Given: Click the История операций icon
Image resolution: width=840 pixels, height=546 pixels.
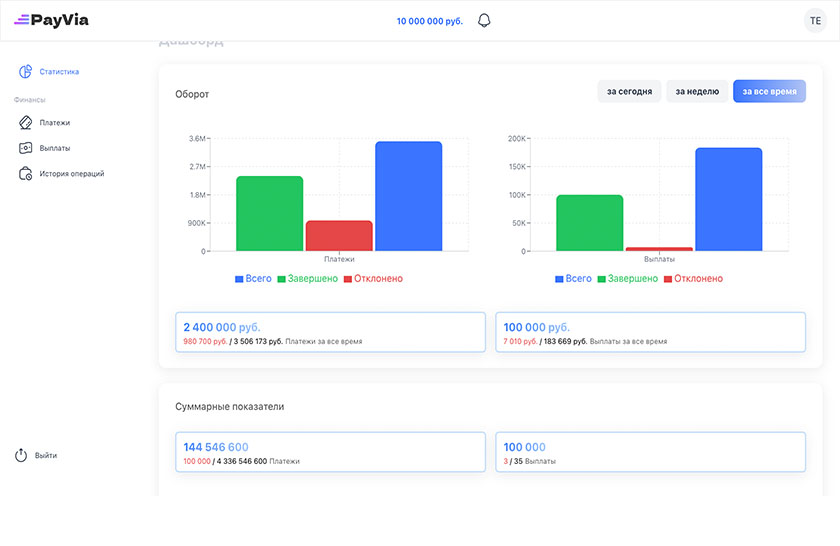Looking at the screenshot, I should (26, 174).
